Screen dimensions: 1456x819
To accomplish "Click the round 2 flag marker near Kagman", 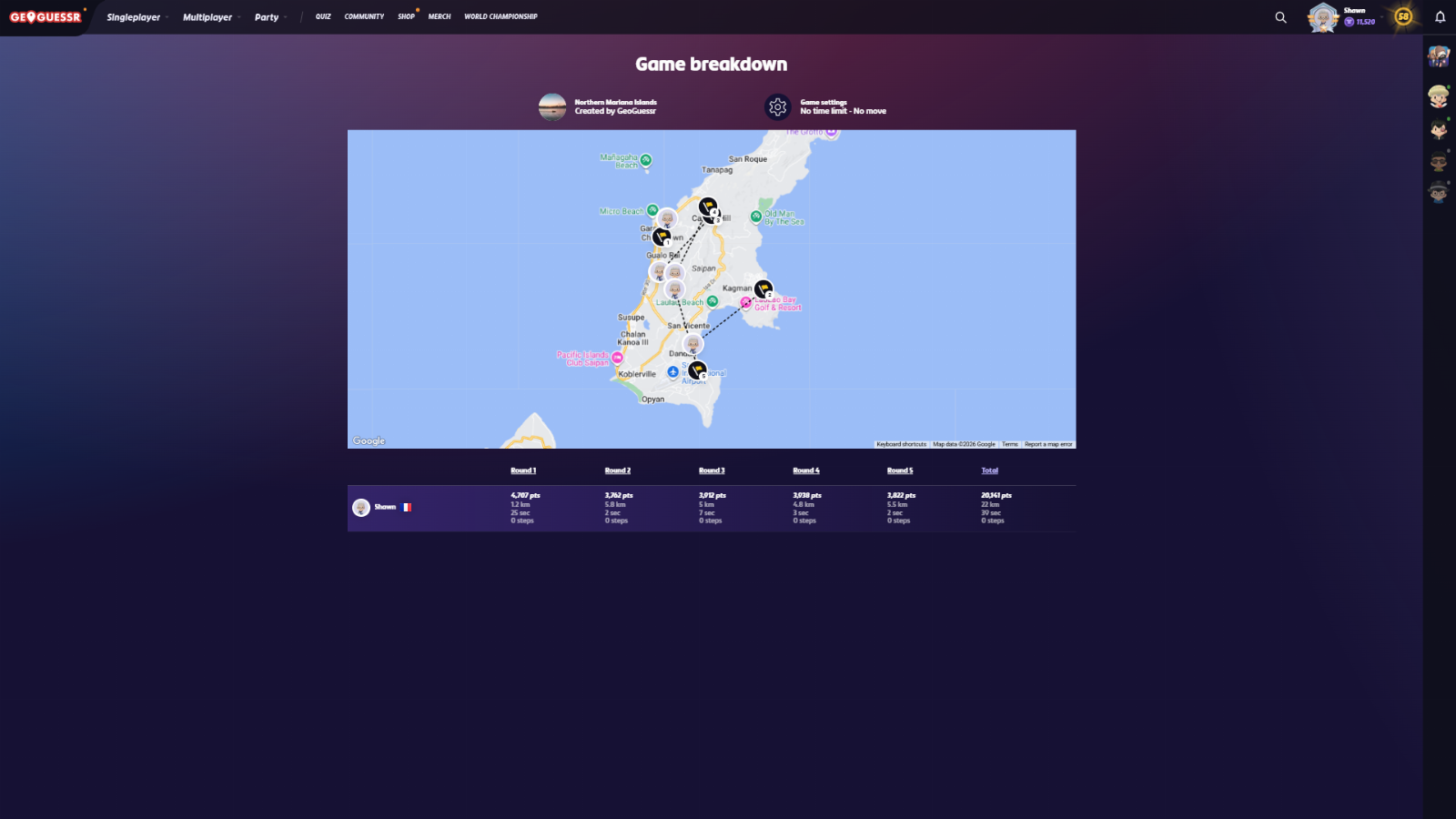I will [x=763, y=289].
